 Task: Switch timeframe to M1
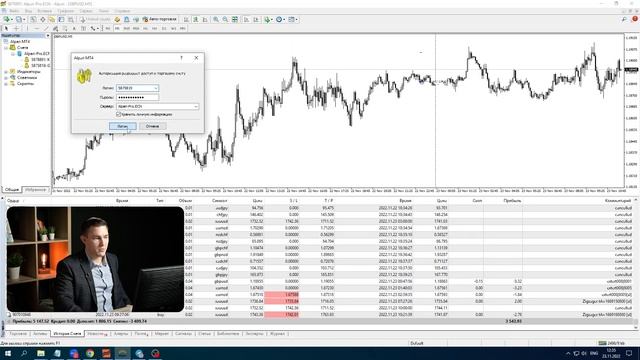click(108, 29)
